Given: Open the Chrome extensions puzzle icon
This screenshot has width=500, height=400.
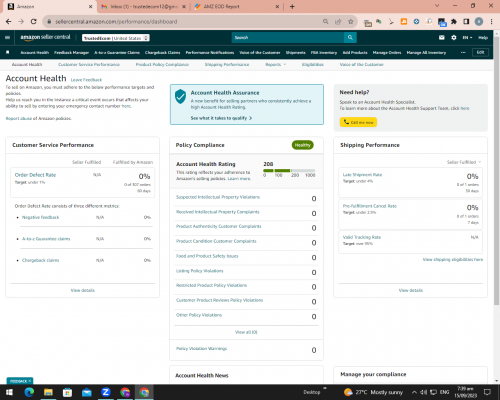Looking at the screenshot, I should tap(454, 21).
